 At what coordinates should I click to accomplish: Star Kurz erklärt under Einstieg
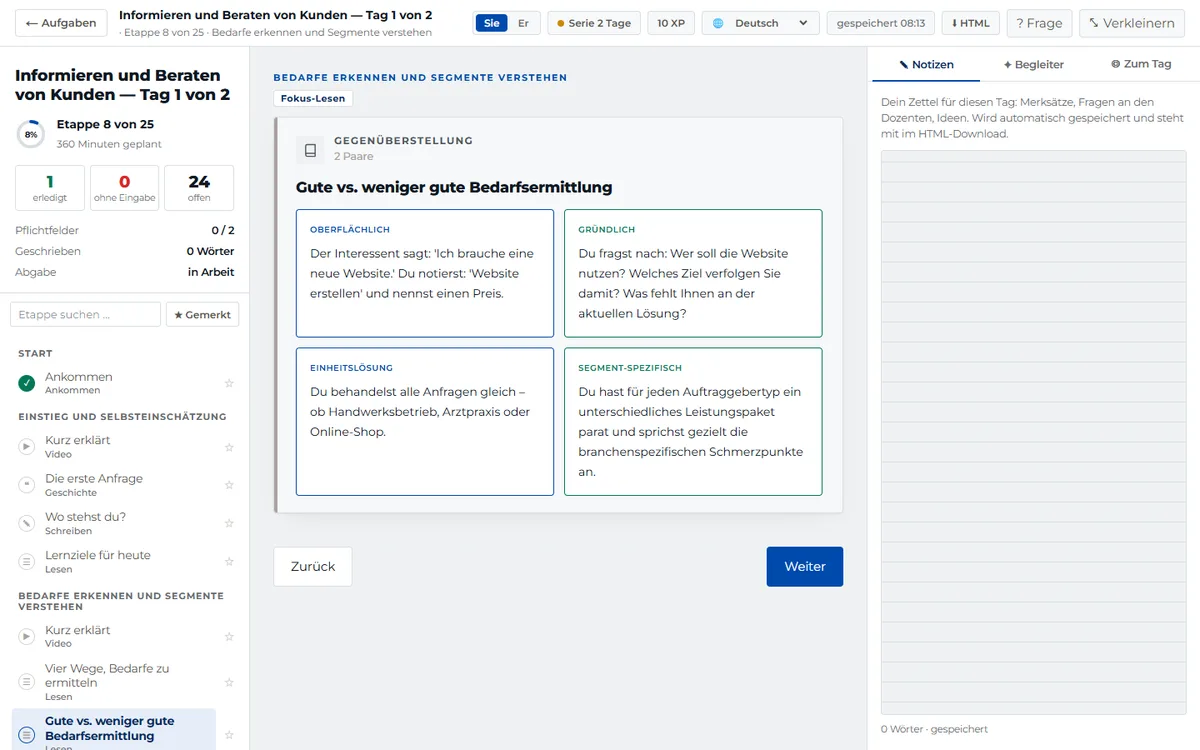229,447
